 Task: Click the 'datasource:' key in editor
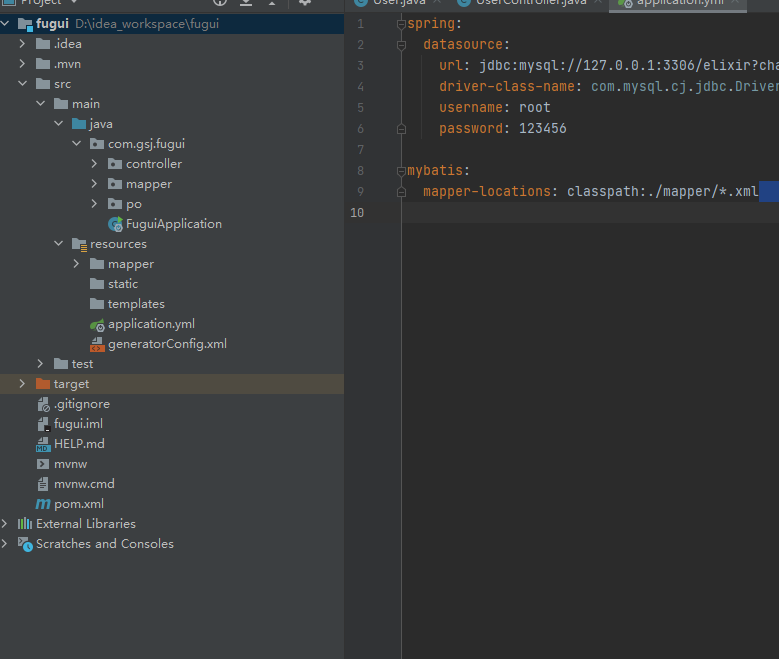467,45
